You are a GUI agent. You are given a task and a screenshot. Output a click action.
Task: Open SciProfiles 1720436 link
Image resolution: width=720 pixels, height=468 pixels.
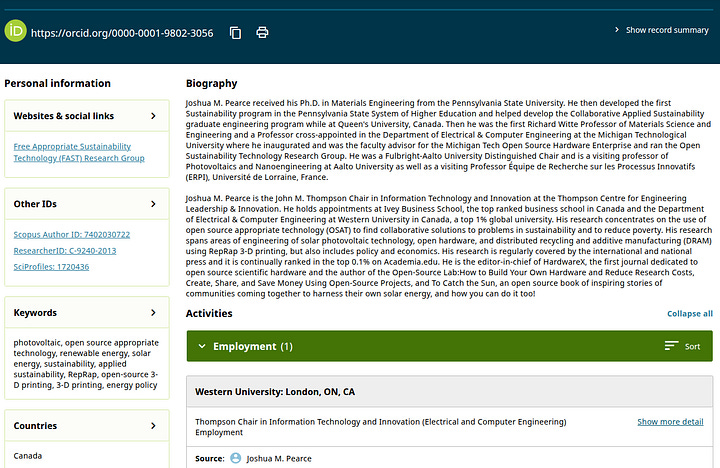[x=51, y=267]
